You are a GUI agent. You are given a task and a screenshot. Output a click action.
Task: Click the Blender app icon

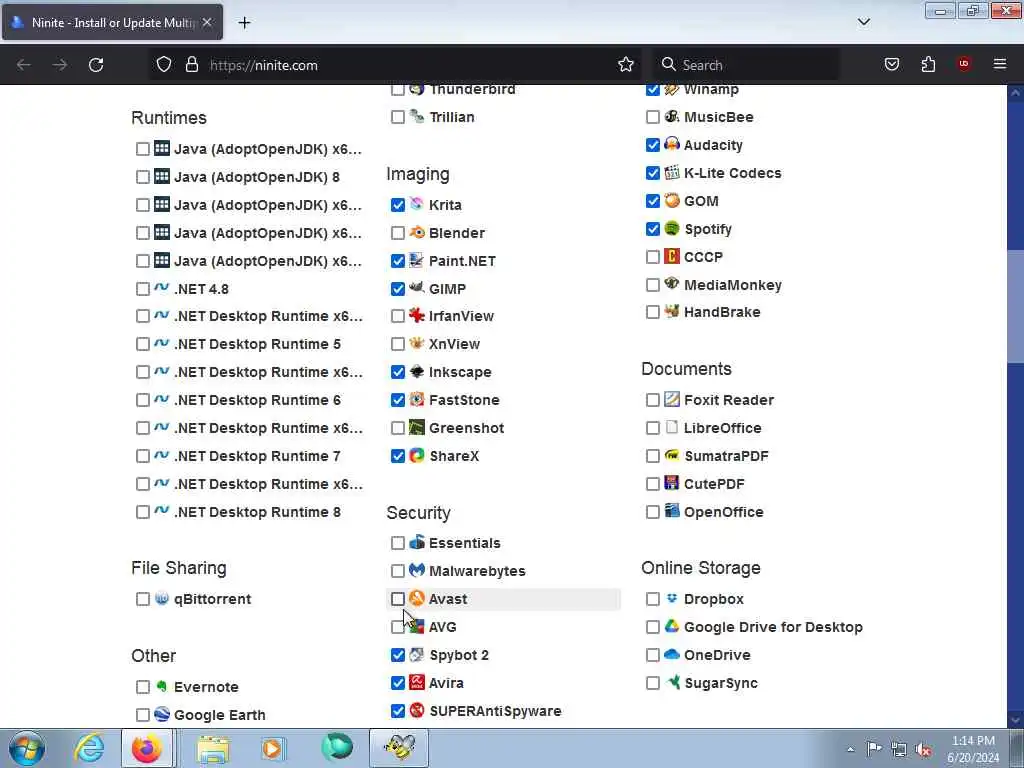point(417,232)
